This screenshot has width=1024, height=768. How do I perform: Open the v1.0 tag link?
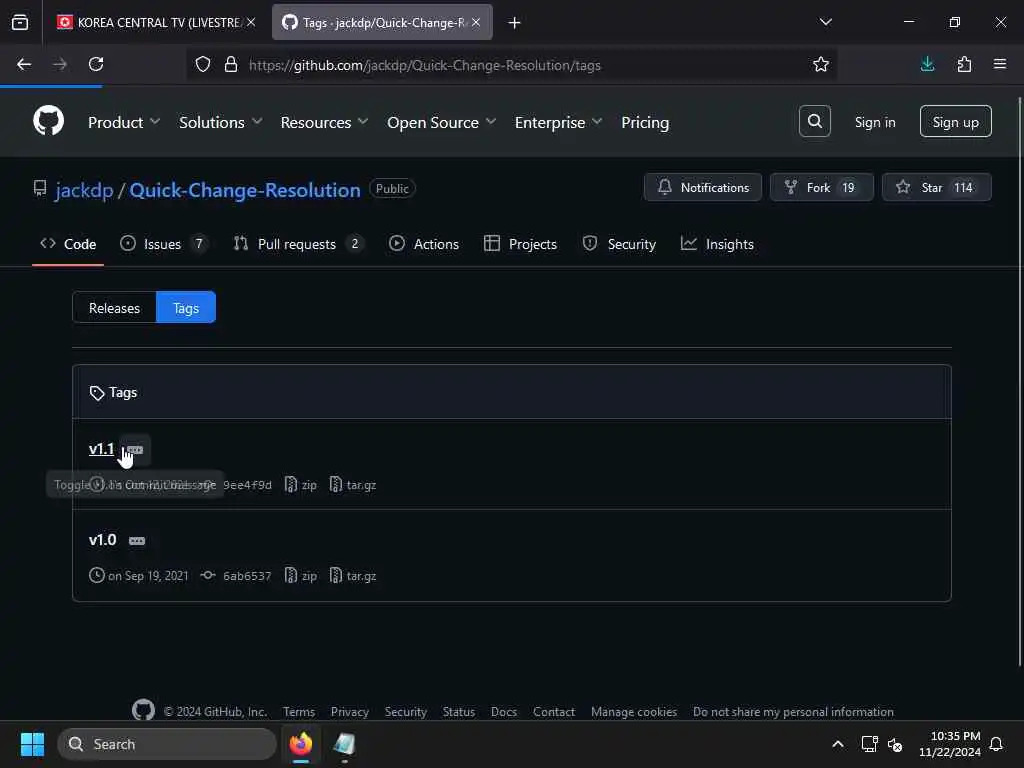coord(103,540)
